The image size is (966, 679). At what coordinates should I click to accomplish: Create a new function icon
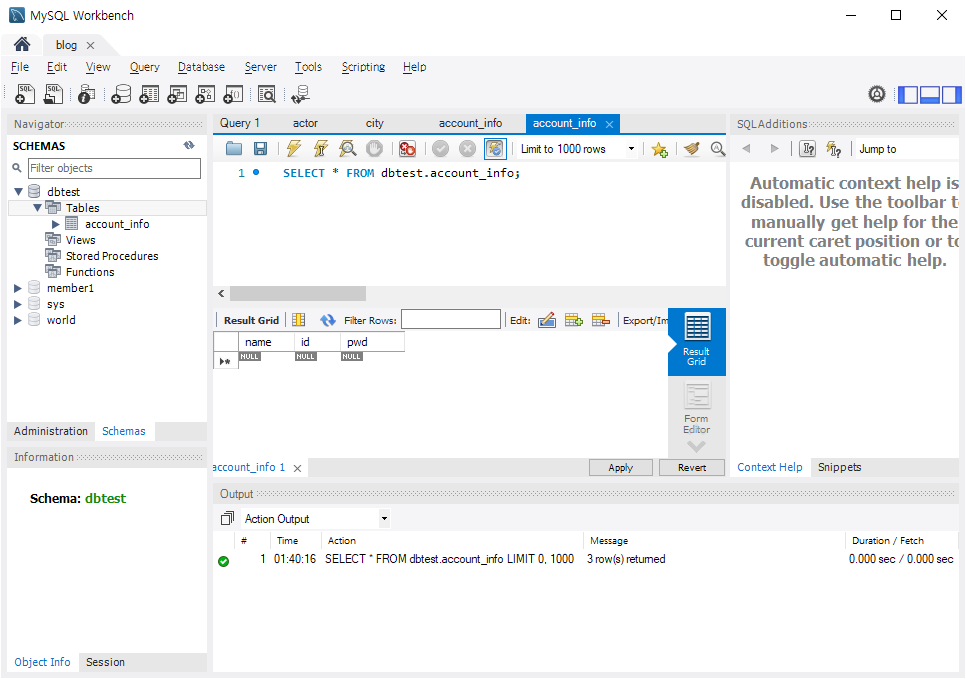coord(233,94)
